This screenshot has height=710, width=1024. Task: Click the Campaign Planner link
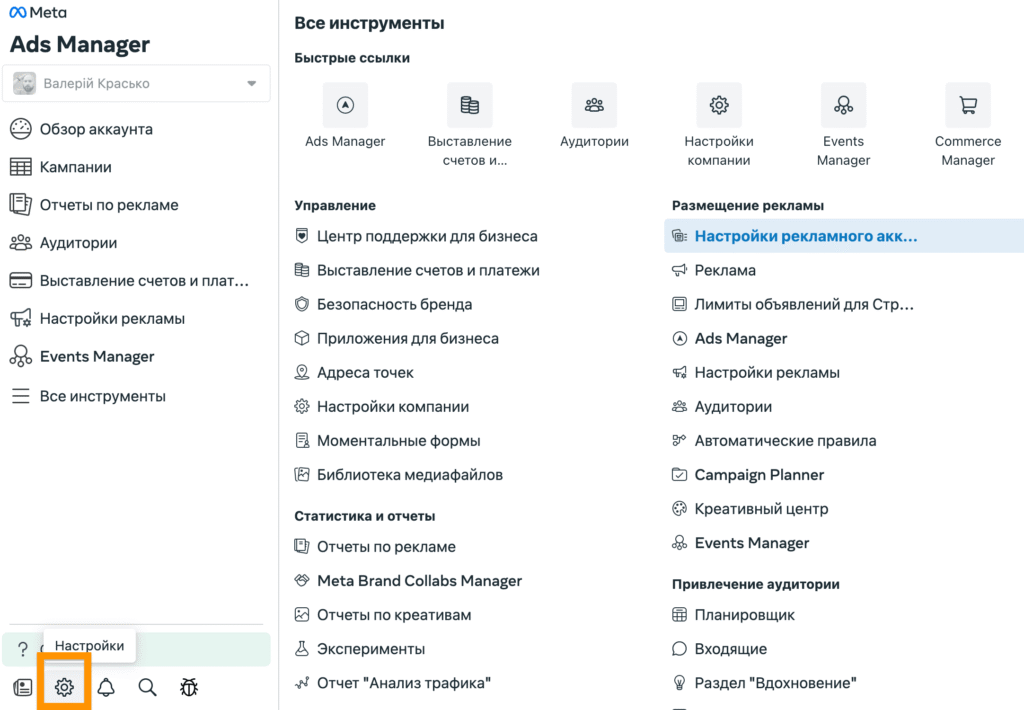[x=759, y=475]
